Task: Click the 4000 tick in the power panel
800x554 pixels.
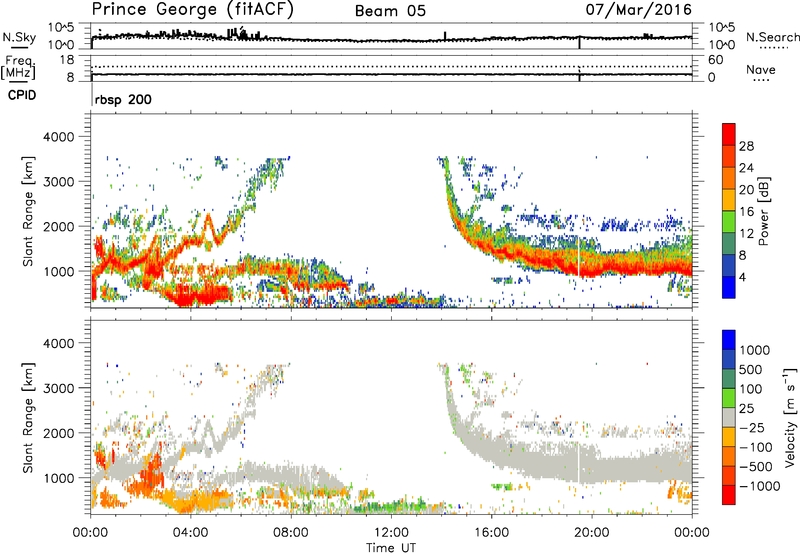Action: pyautogui.click(x=59, y=137)
